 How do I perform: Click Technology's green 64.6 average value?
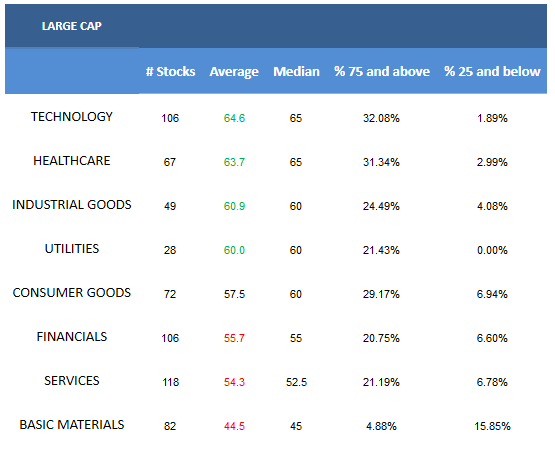tap(234, 118)
